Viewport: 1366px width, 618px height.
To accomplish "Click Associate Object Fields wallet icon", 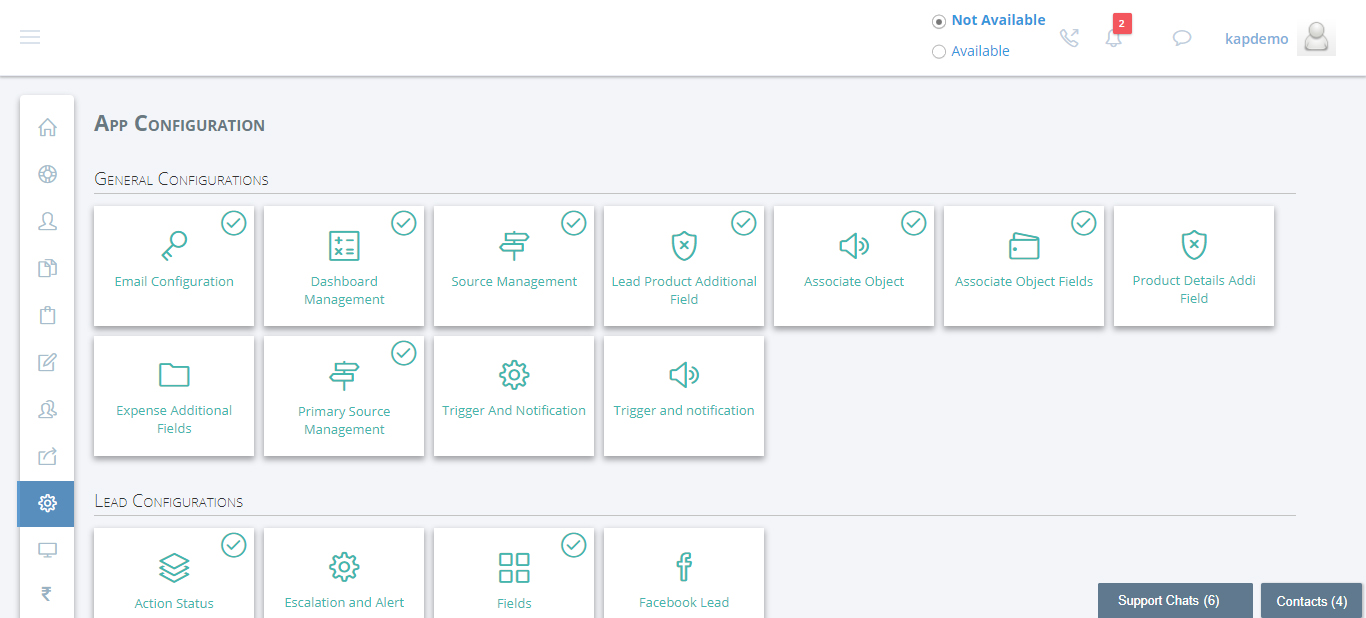I will click(x=1024, y=246).
